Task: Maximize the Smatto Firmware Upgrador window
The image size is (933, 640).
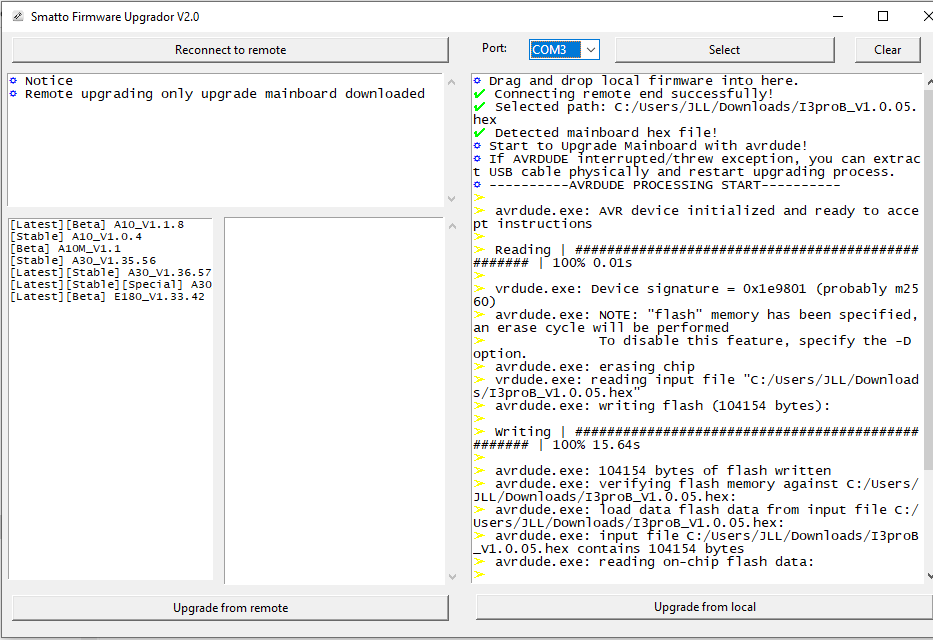Action: (x=883, y=16)
